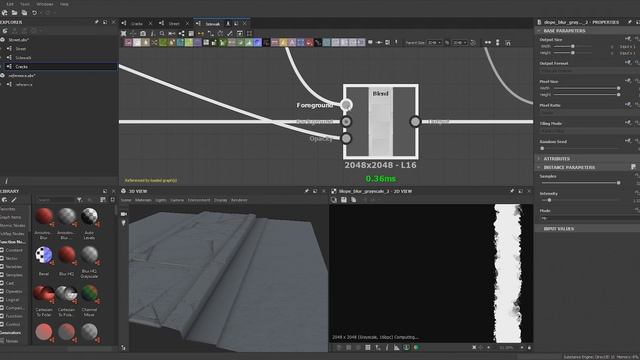Click the copy icon in 2D view toolbar

(x=353, y=200)
